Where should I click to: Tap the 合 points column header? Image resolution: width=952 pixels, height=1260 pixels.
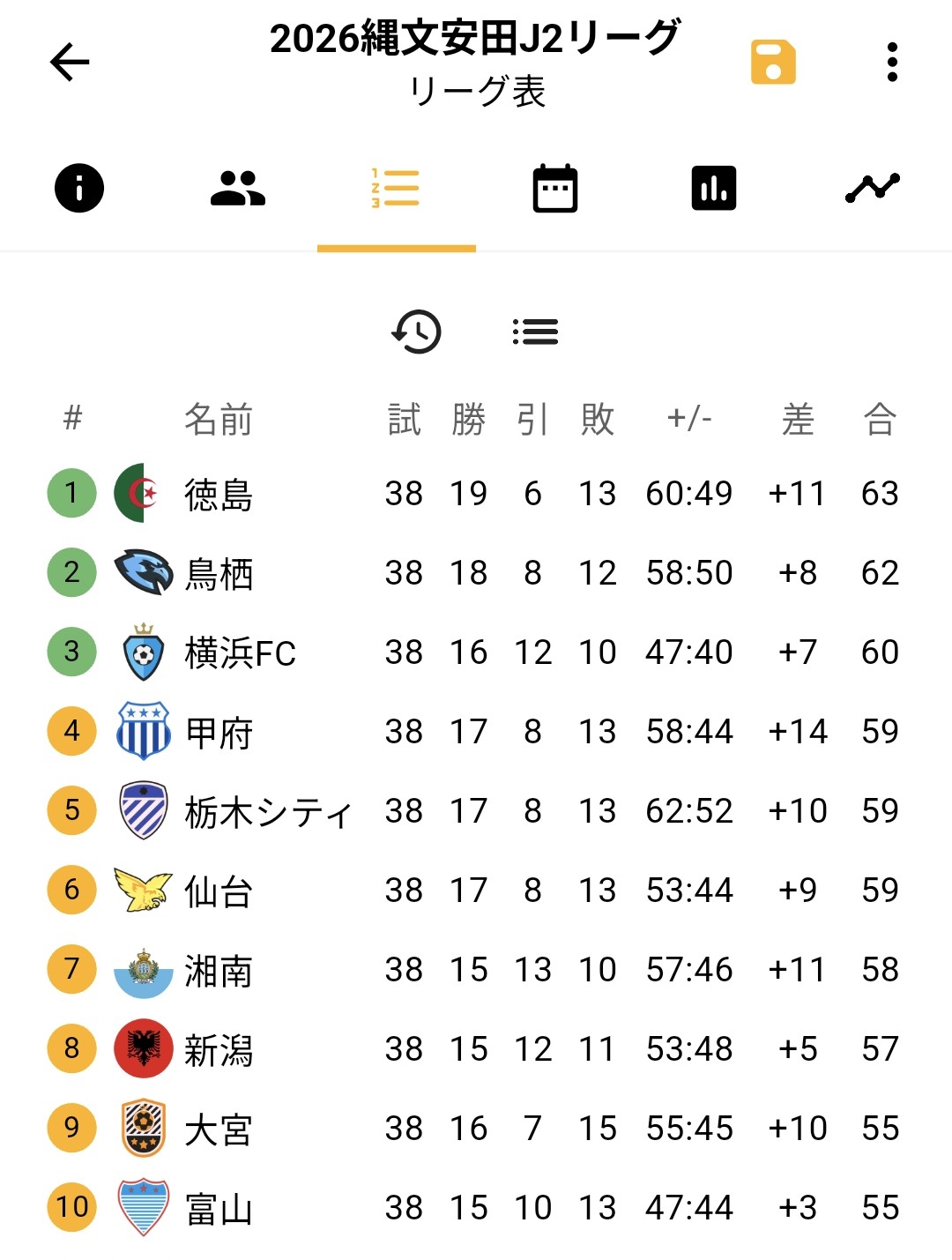point(880,419)
